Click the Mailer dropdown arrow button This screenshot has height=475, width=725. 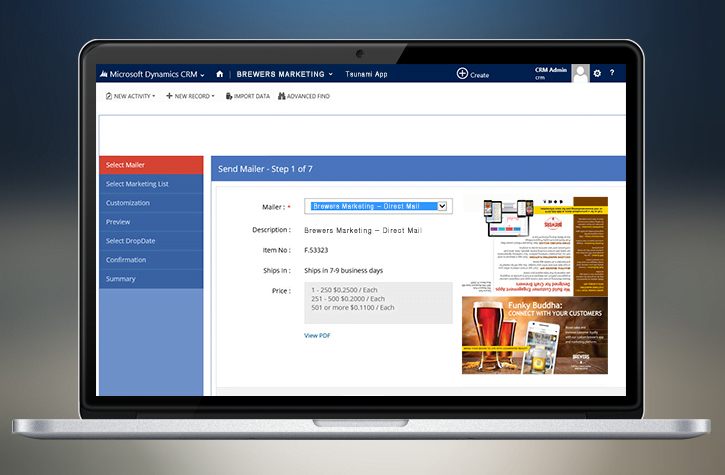(x=442, y=206)
